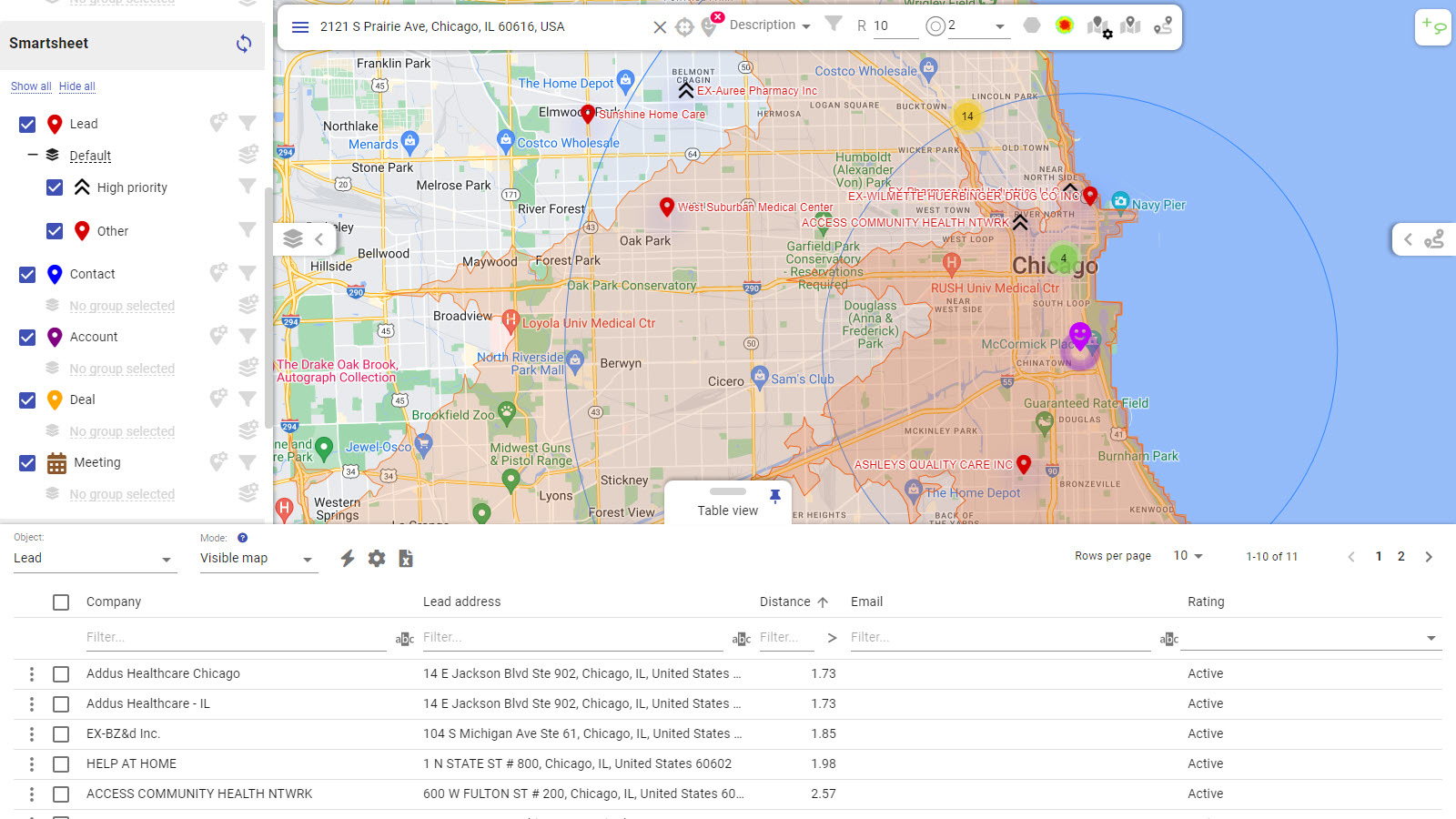This screenshot has height=819, width=1456.
Task: Toggle the heatmap layer icon
Action: (x=1064, y=25)
